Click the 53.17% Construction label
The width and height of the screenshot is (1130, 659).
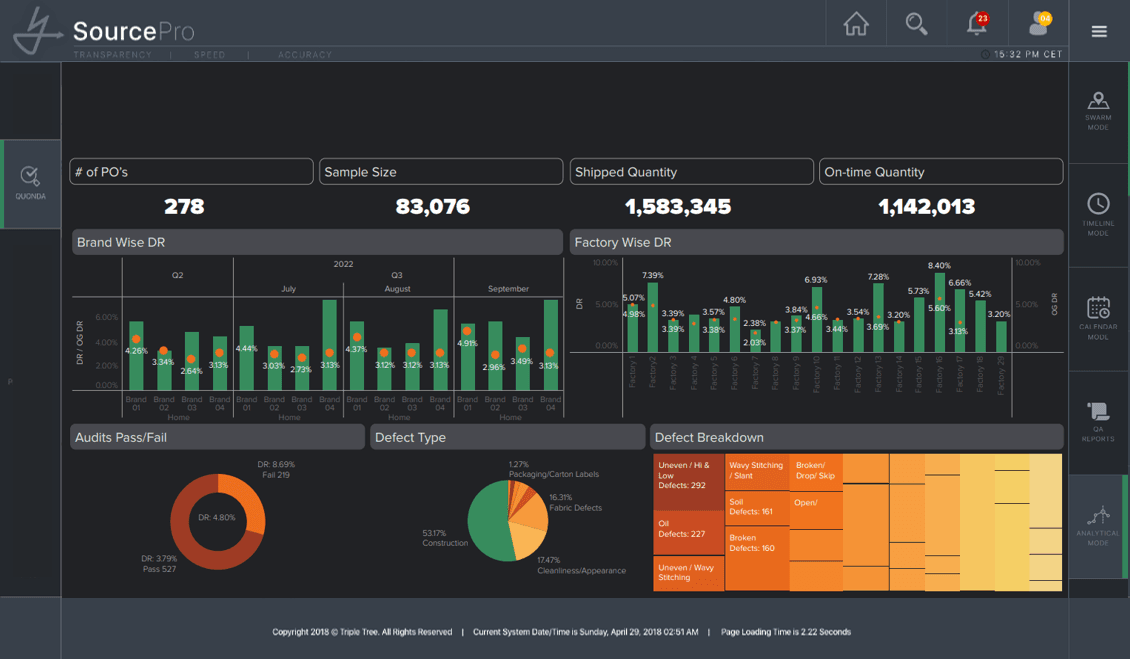pyautogui.click(x=445, y=538)
